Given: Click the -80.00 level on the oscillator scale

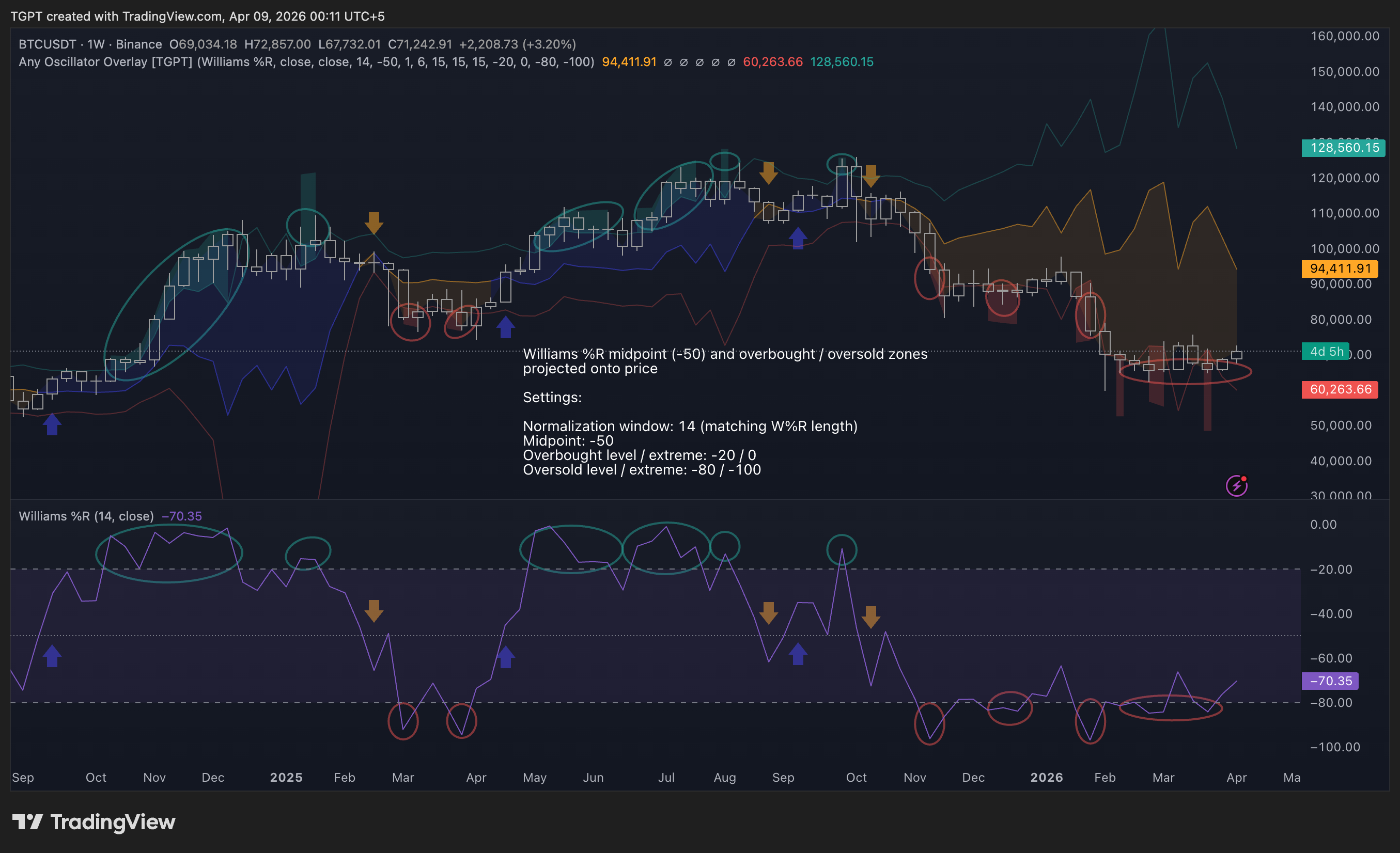Looking at the screenshot, I should click(1331, 703).
